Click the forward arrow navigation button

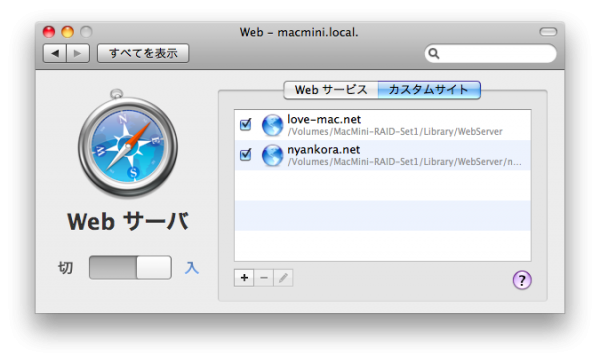78,53
